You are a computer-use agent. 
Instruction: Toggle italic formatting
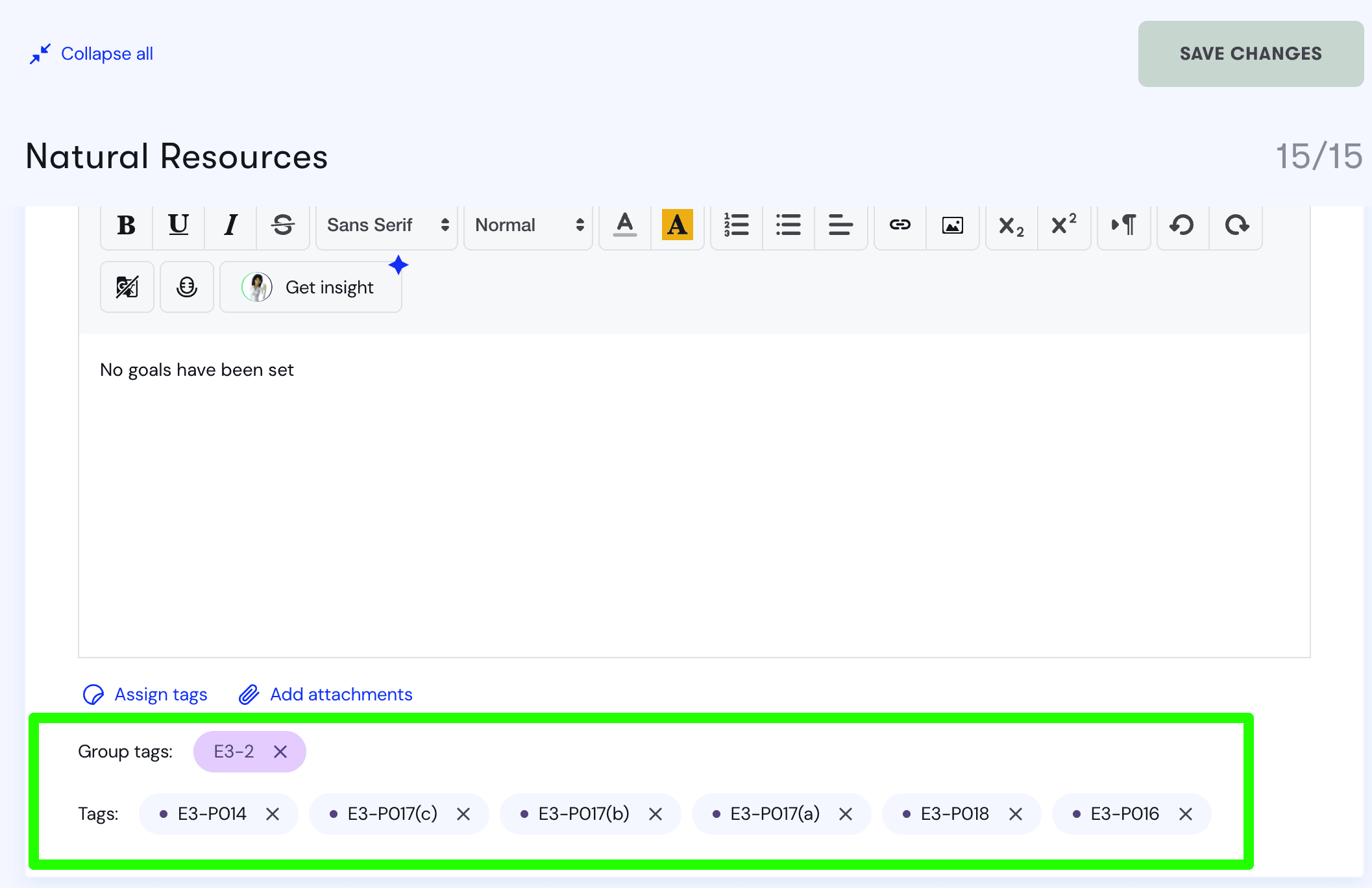(230, 225)
